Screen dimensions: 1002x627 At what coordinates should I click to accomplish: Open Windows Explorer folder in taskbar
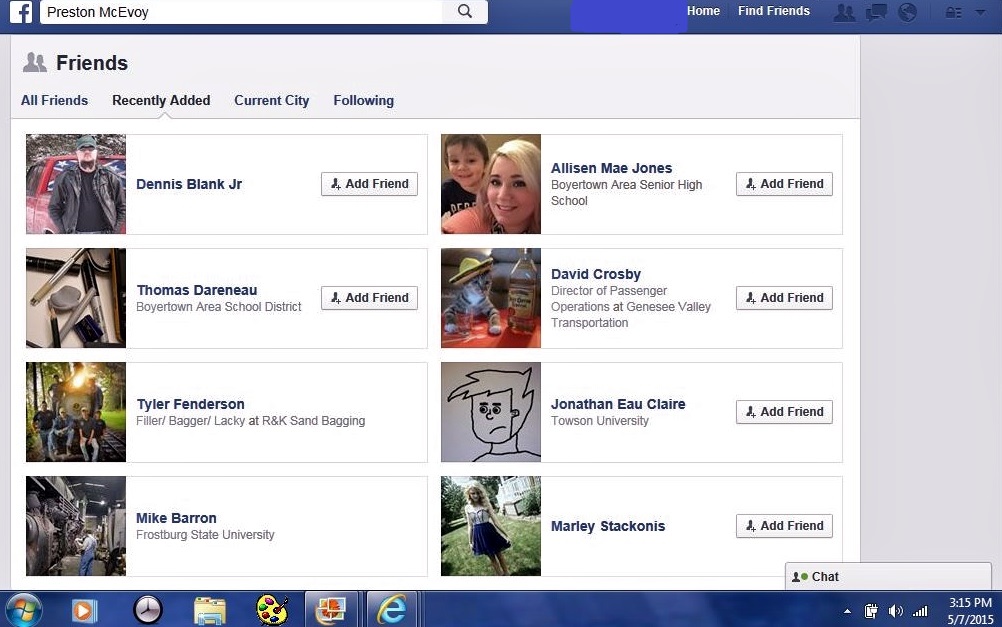point(210,610)
